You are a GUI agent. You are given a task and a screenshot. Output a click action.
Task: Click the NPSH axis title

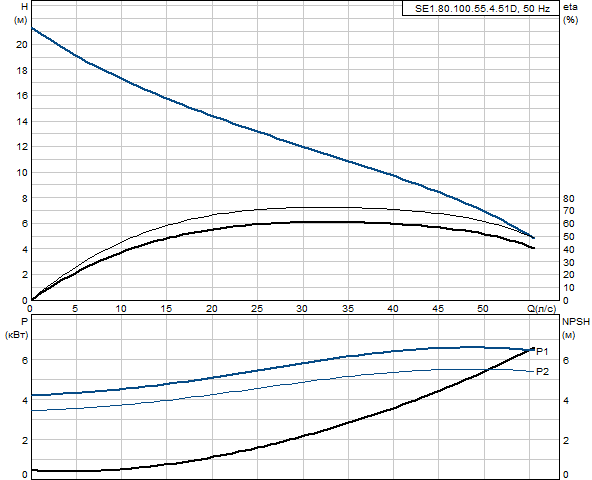(576, 322)
